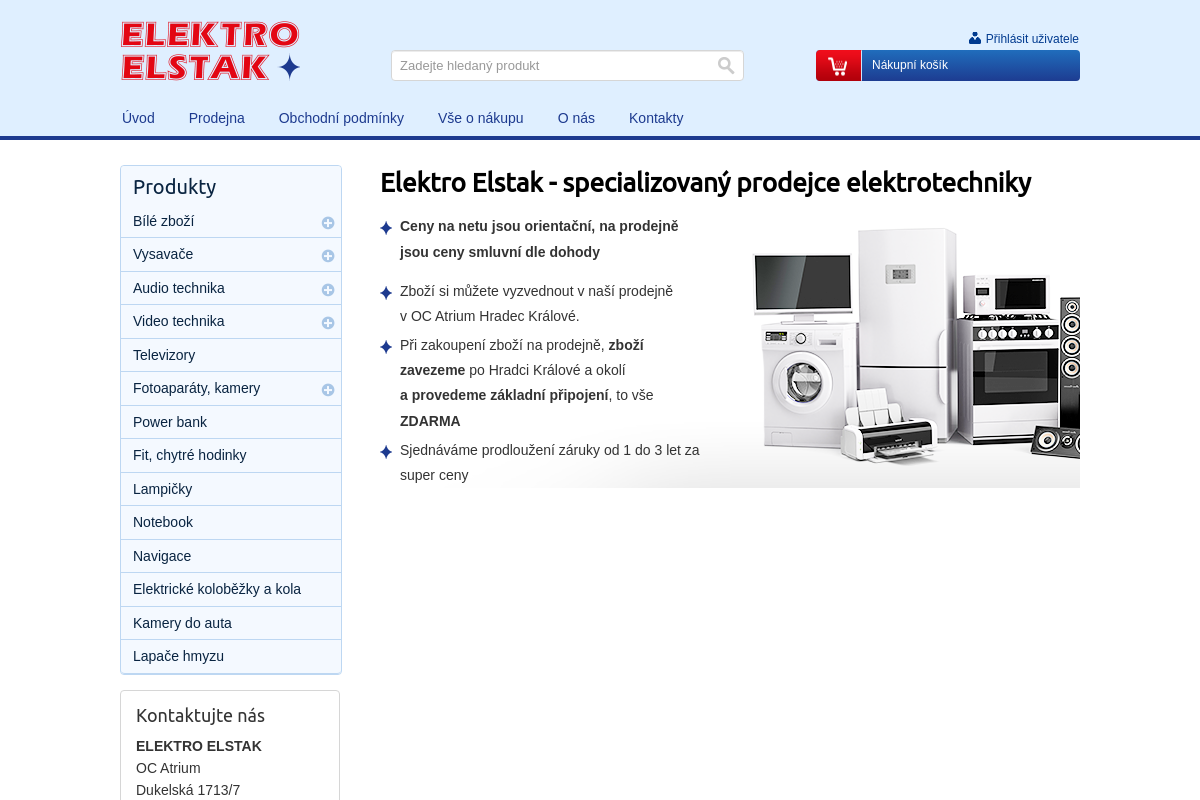Select the Kontakty navigation item
Image resolution: width=1200 pixels, height=800 pixels.
click(x=656, y=118)
